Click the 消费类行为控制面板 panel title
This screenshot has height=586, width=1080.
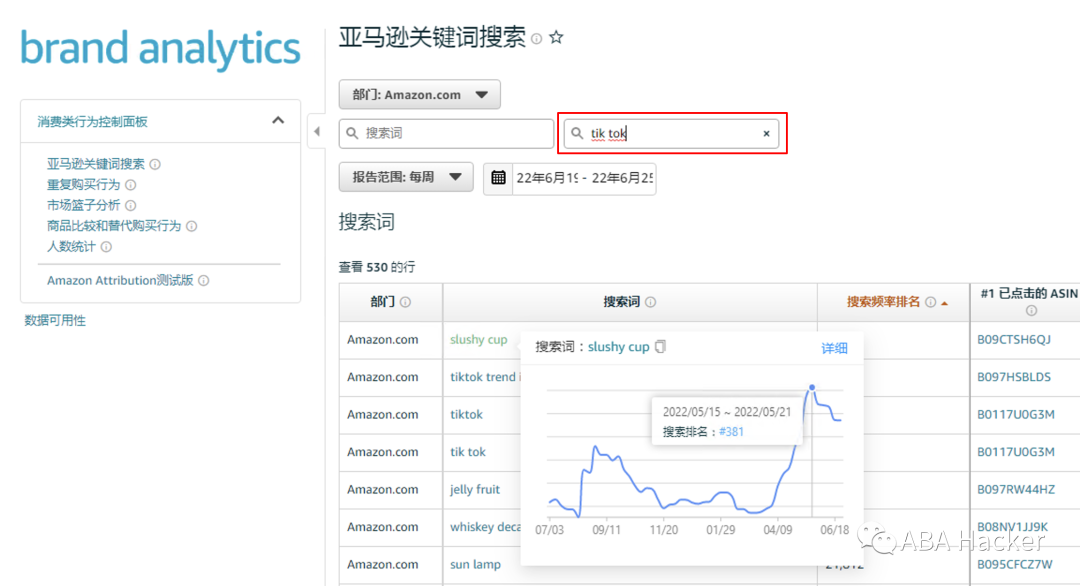point(92,122)
